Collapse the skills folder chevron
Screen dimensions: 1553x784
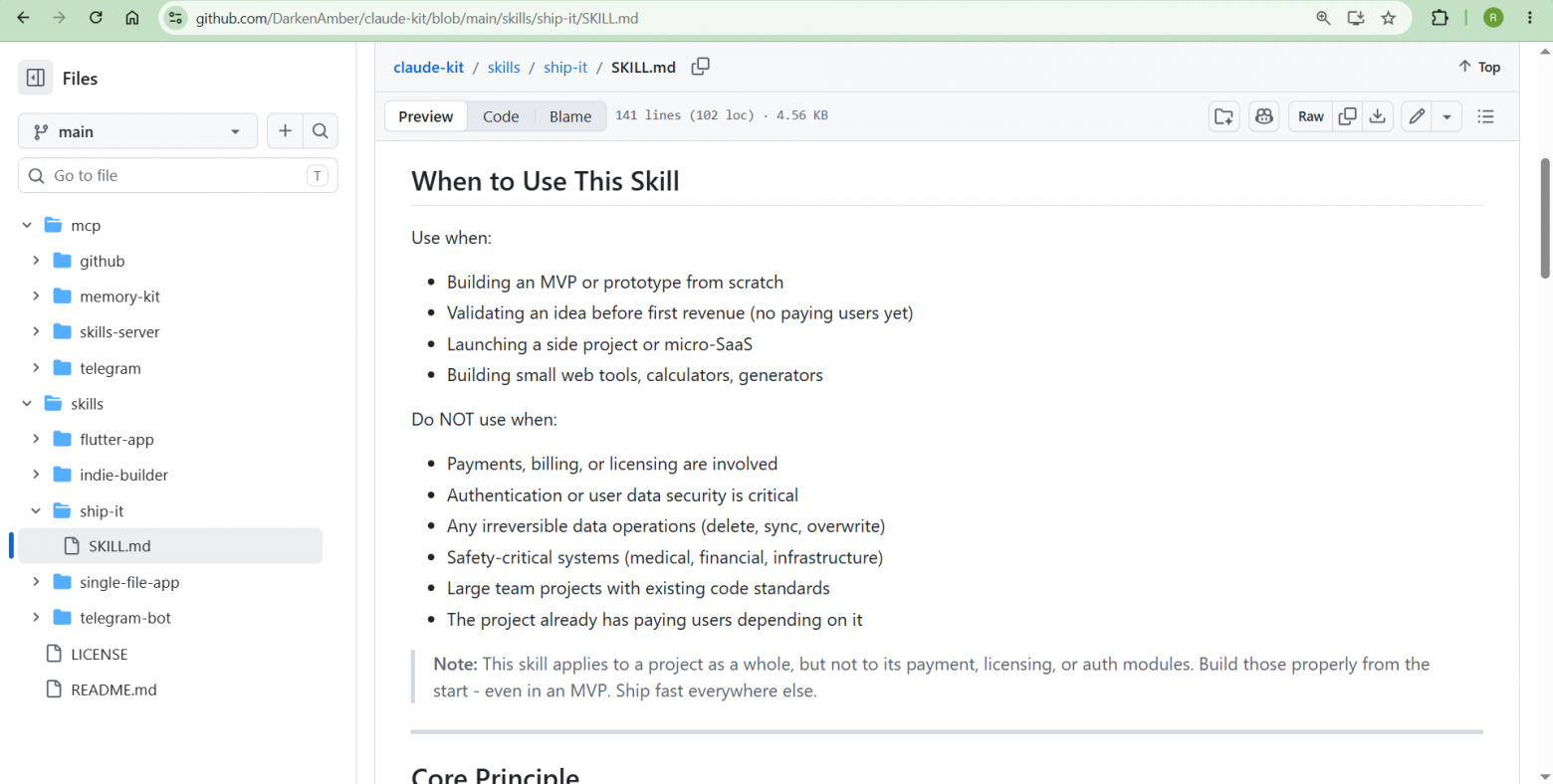click(27, 404)
